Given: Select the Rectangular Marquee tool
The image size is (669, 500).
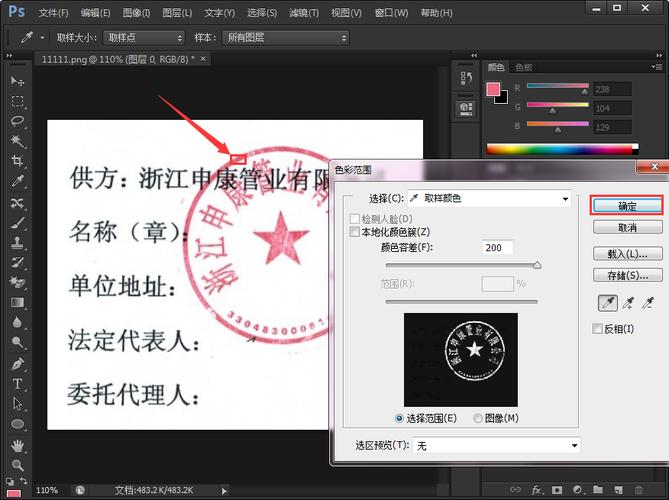Looking at the screenshot, I should 17,101.
